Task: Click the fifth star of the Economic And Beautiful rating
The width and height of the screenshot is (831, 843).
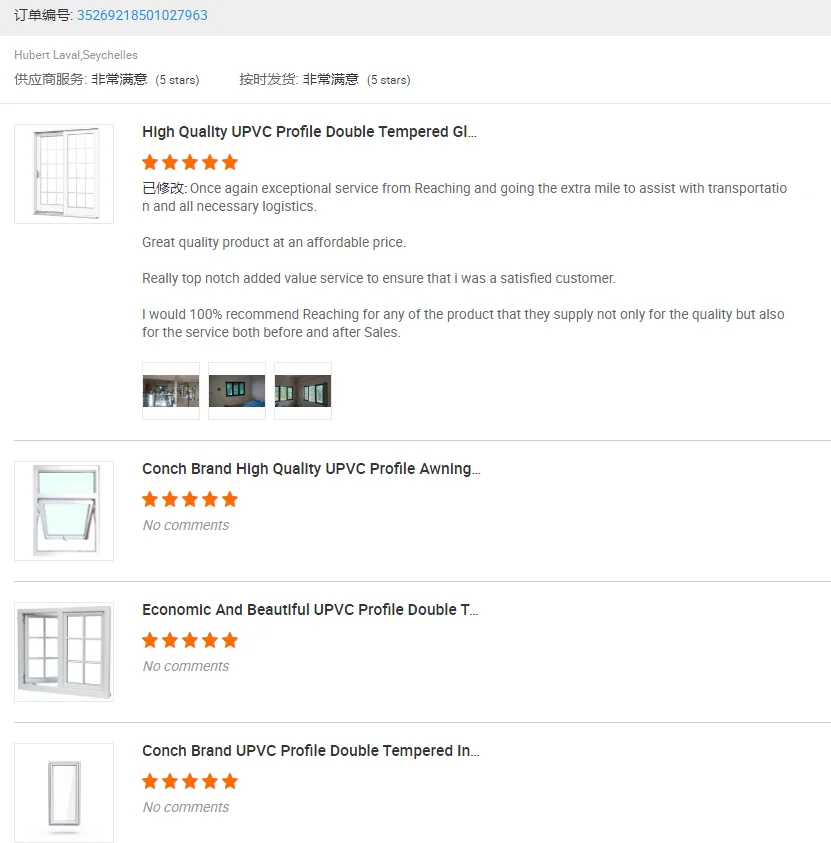Action: (230, 640)
